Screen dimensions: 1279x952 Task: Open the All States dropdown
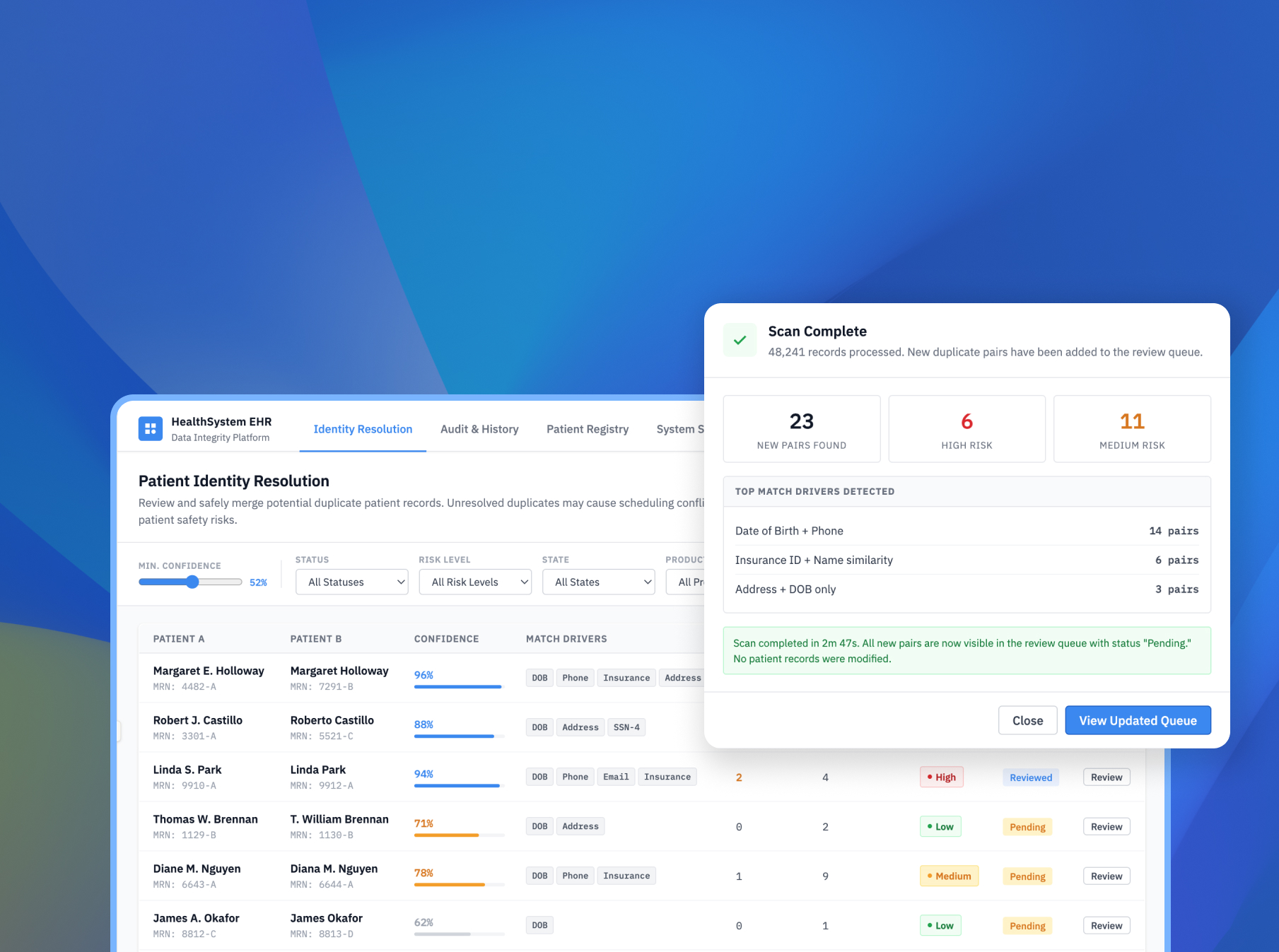pyautogui.click(x=598, y=582)
